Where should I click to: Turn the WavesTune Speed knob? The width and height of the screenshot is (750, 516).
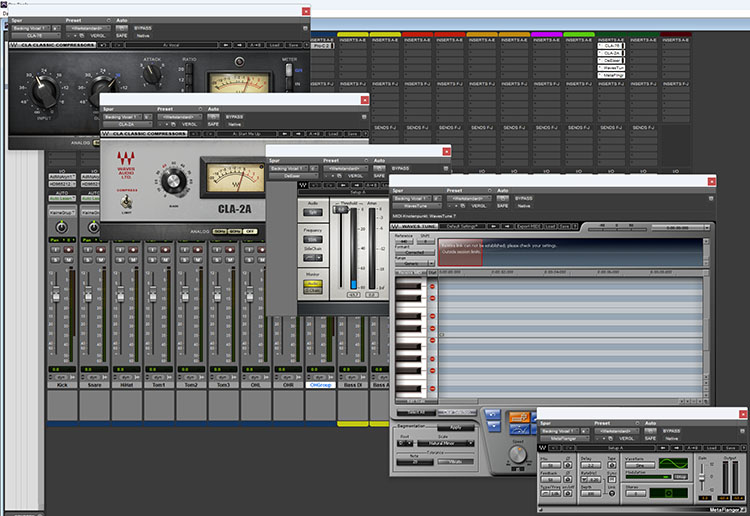517,454
